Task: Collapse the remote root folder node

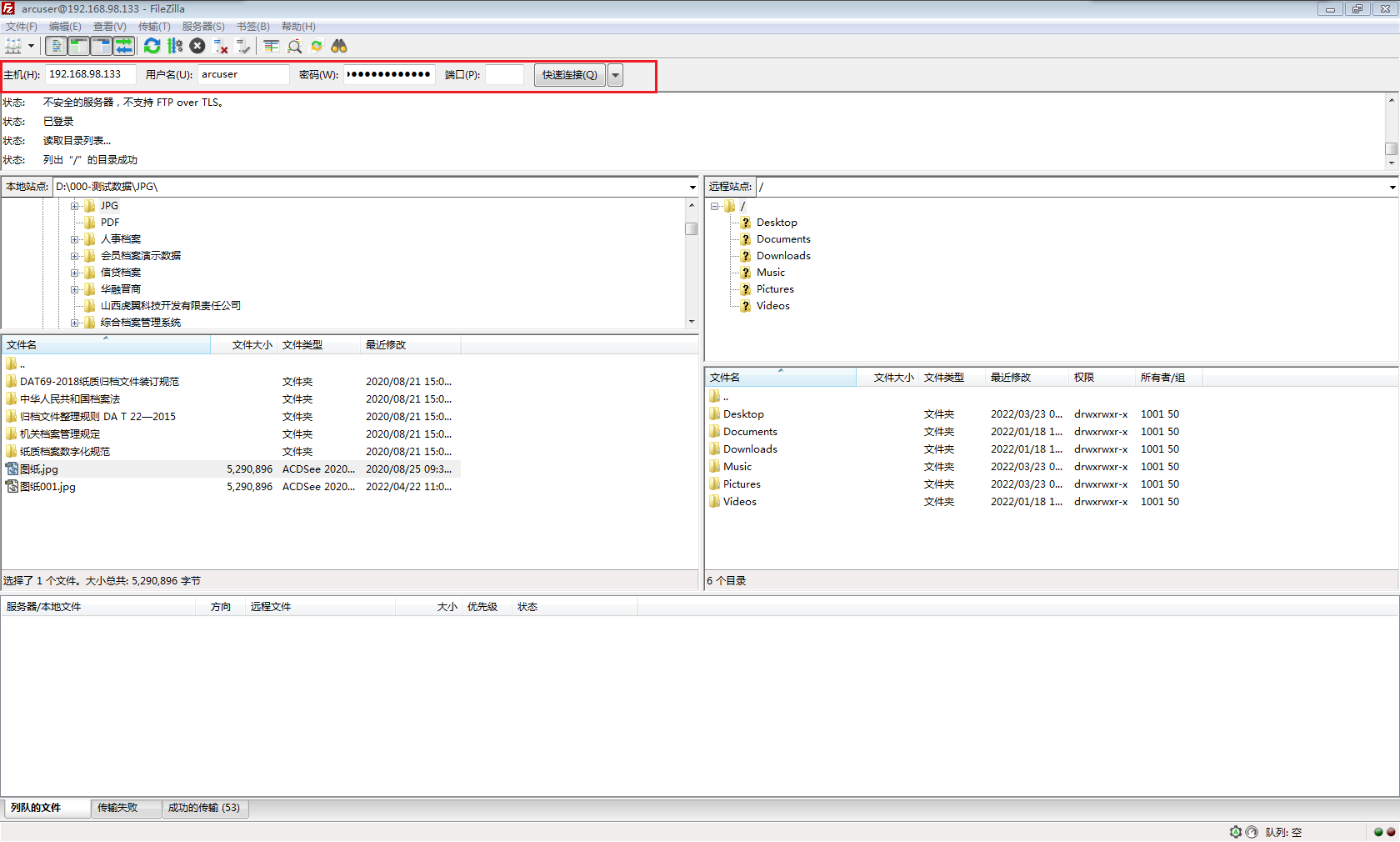Action: (x=714, y=206)
